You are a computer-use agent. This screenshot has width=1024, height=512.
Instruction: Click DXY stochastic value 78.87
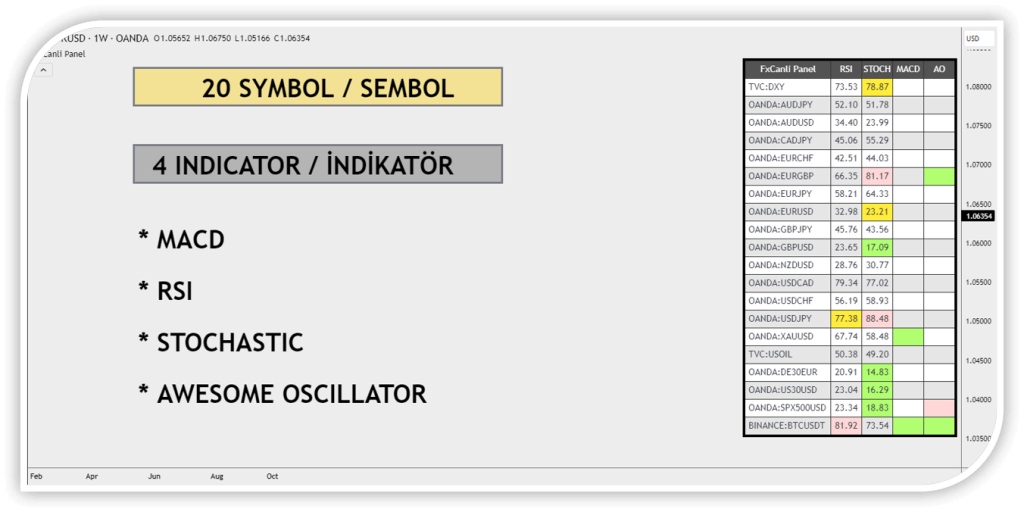(x=876, y=87)
